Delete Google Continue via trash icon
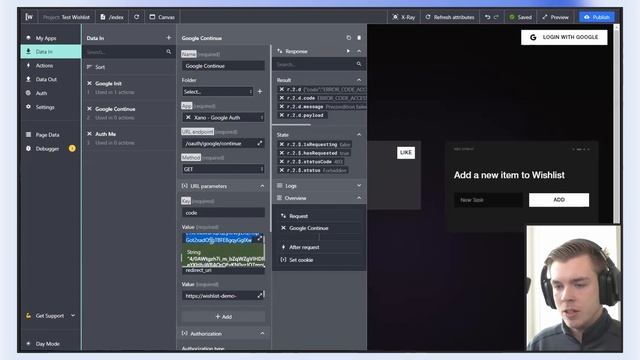 click(x=359, y=38)
